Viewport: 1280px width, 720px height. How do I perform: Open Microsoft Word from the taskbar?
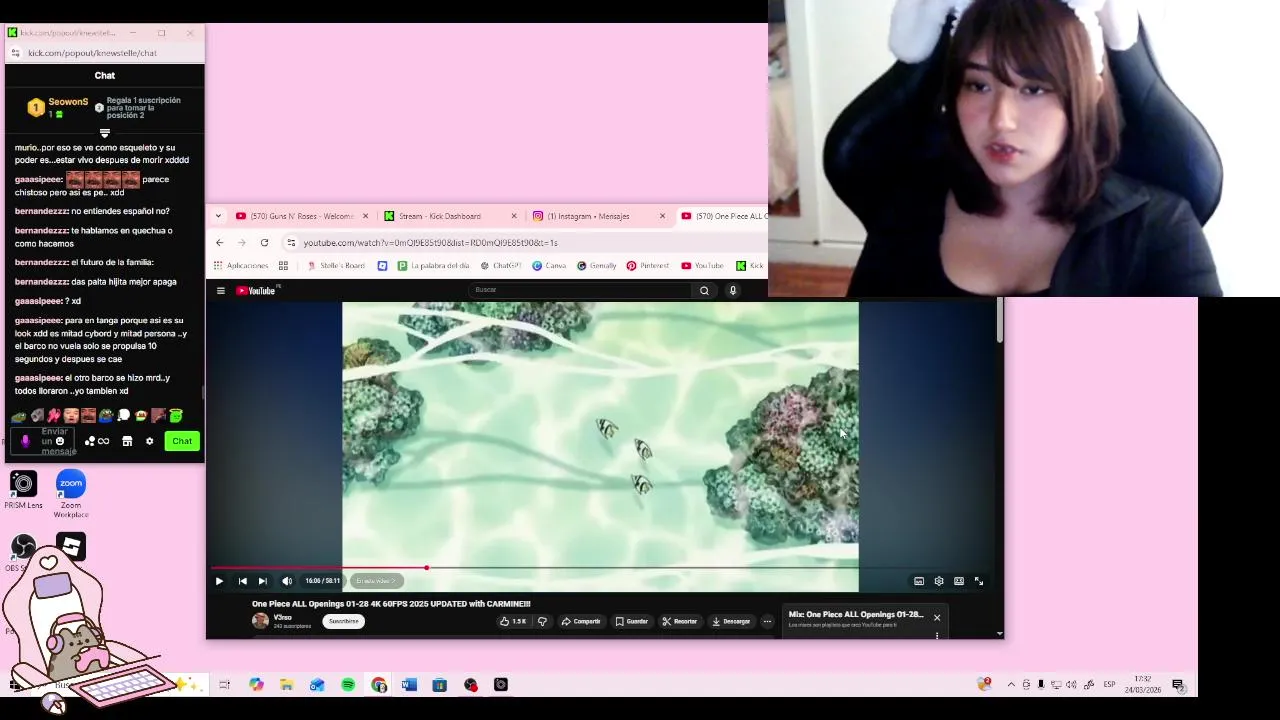(x=409, y=685)
